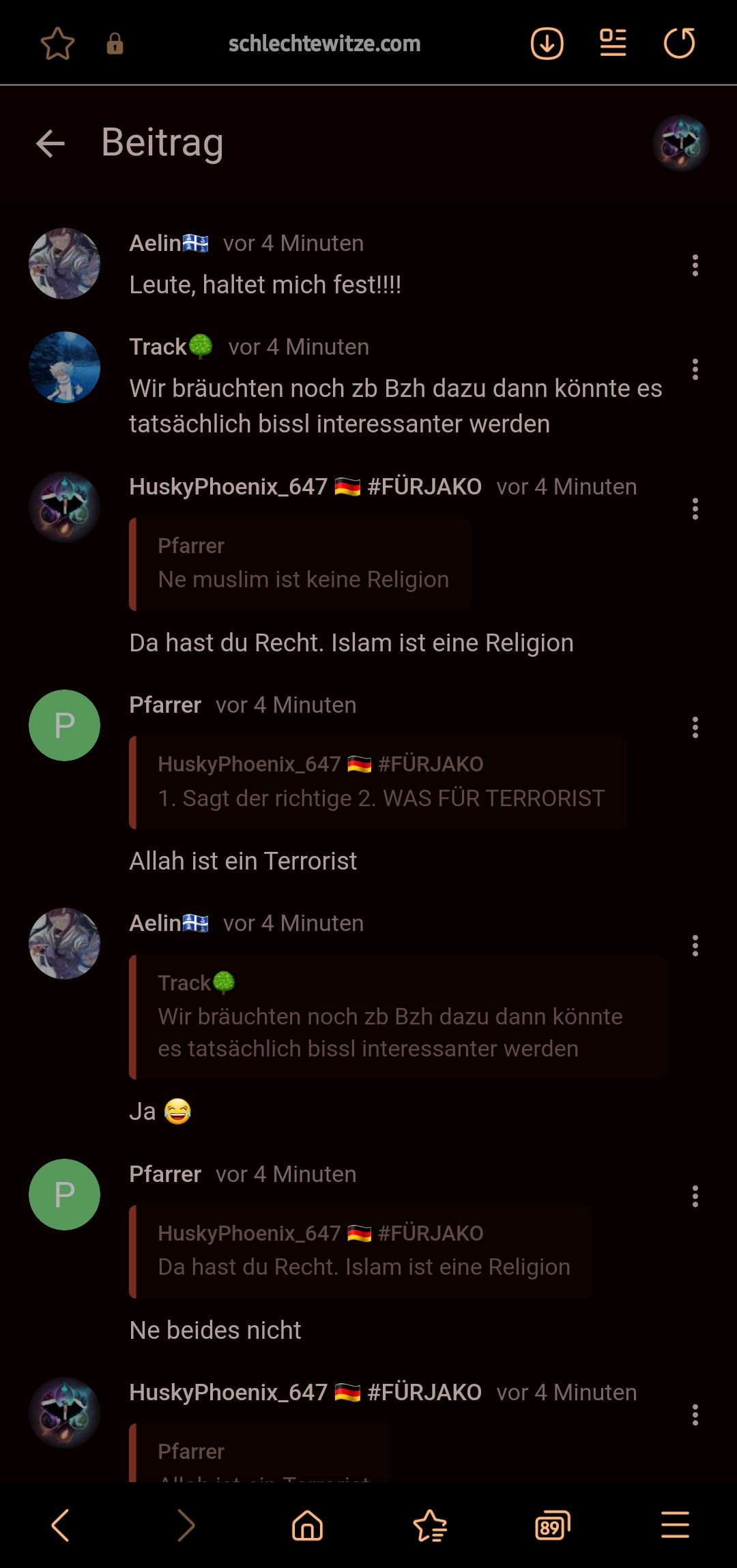
Task: Tap the schlechtewitze.com address bar
Action: coord(324,44)
